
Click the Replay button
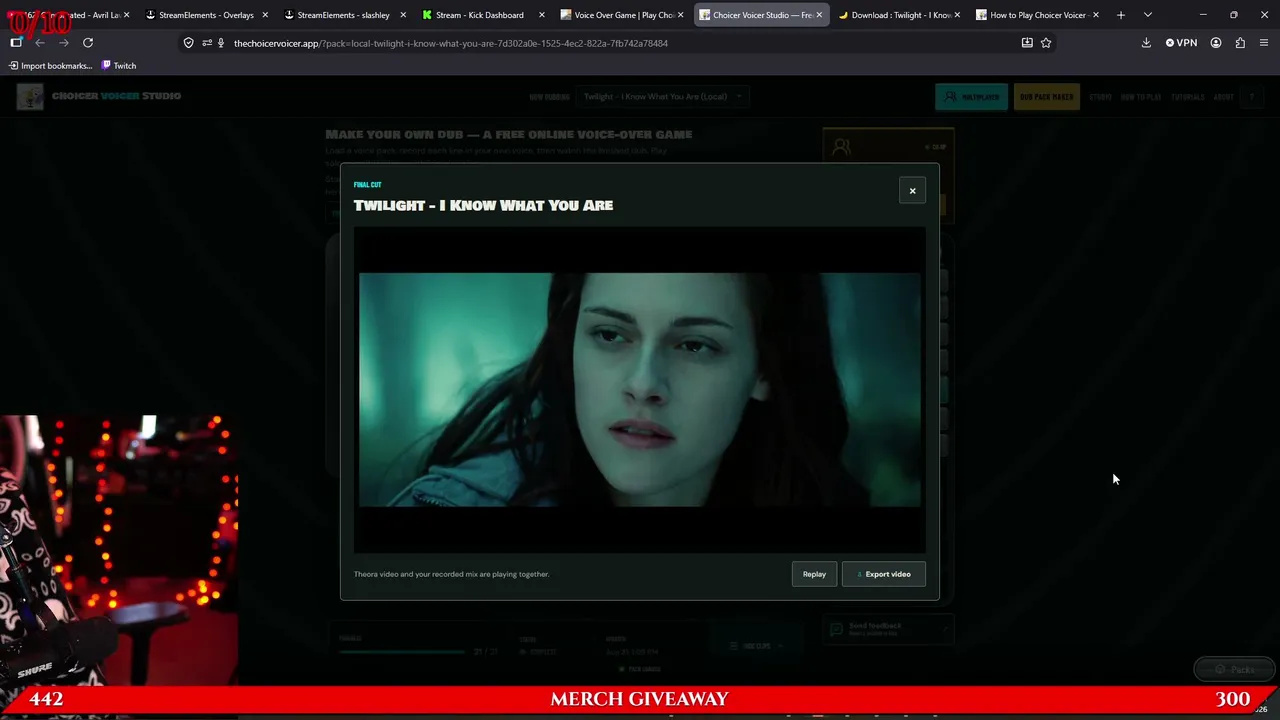tap(814, 574)
